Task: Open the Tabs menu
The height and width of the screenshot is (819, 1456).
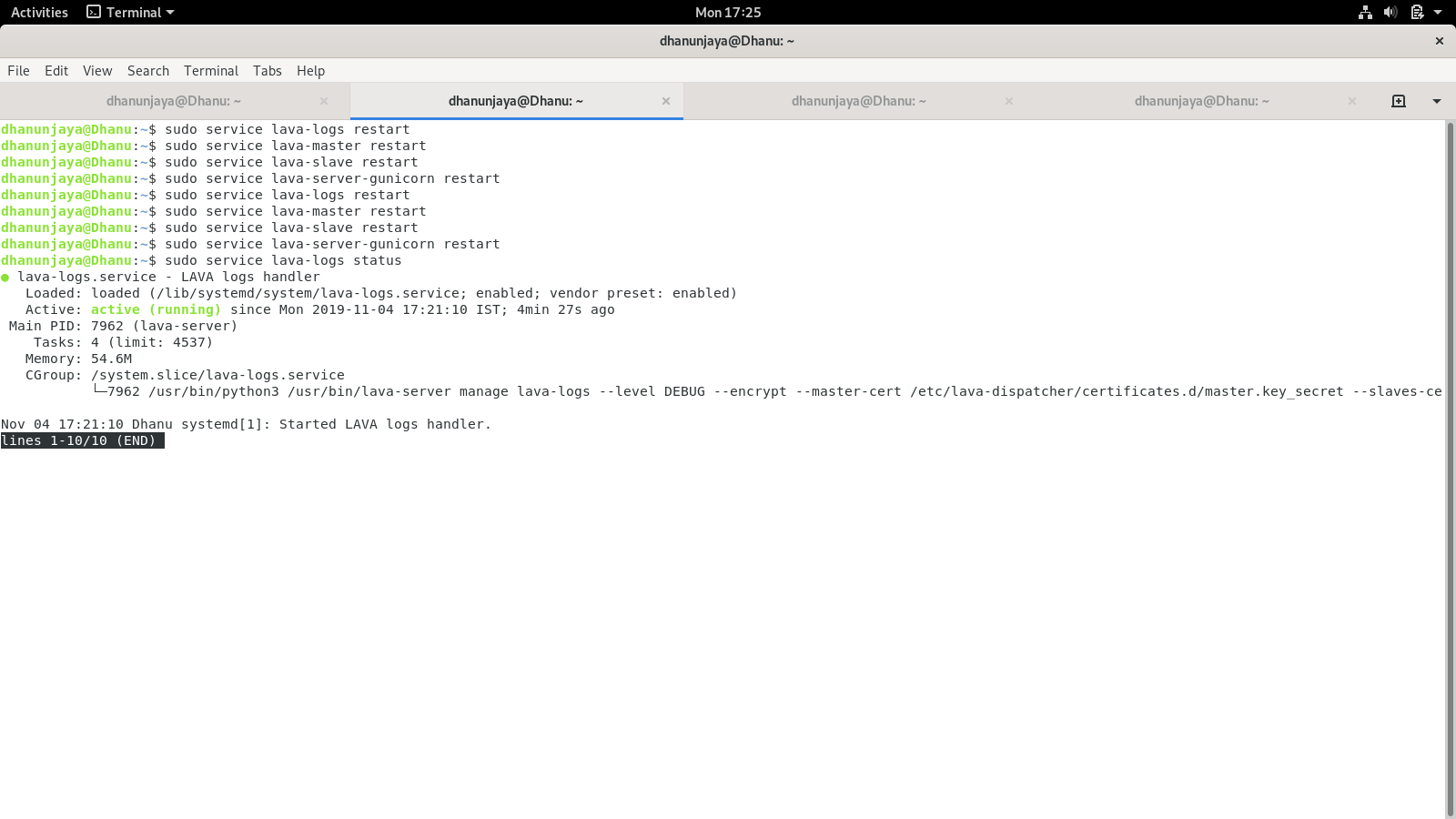Action: tap(268, 71)
